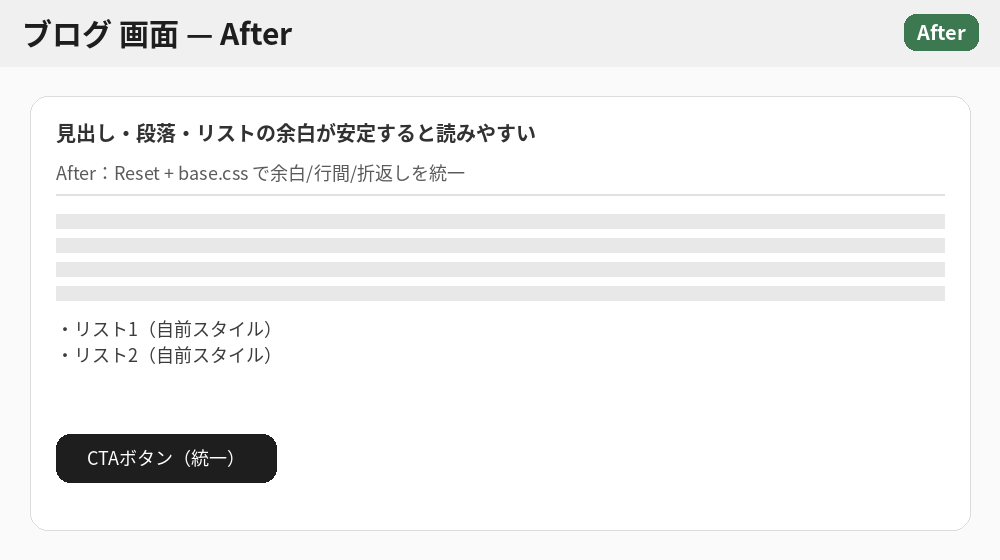Click the first gray placeholder paragraph bar
The width and height of the screenshot is (1000, 560).
click(x=500, y=221)
